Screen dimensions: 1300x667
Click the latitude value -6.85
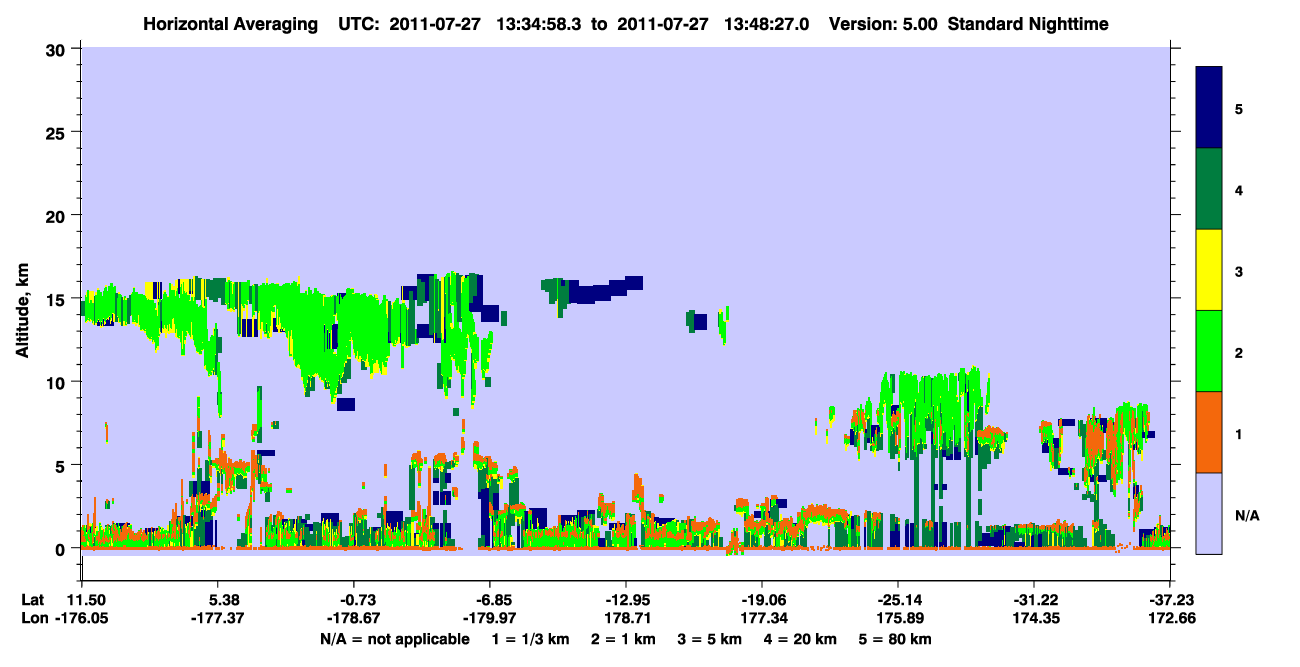490,599
